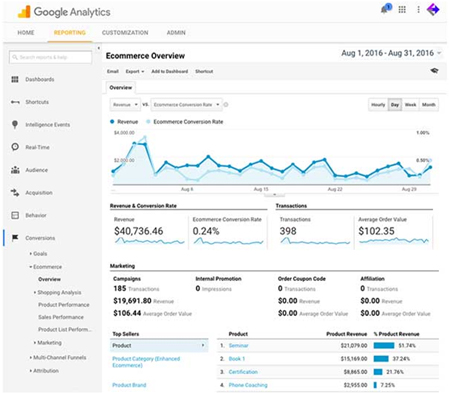Click the Behavior panel icon
The image size is (450, 394).
[15, 215]
